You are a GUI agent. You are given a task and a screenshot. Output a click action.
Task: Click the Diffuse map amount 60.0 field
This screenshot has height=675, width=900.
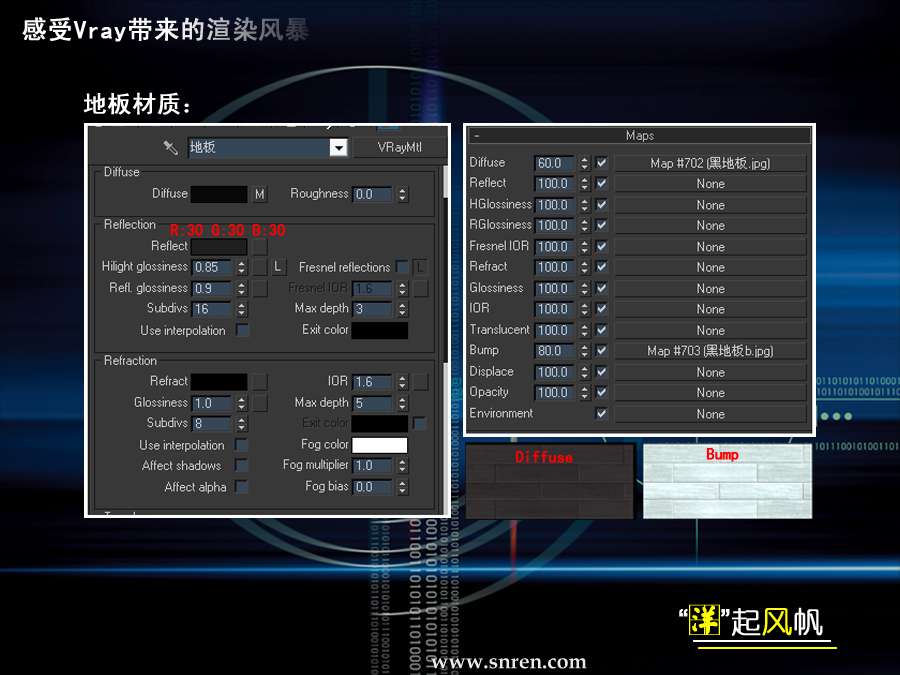pos(554,163)
